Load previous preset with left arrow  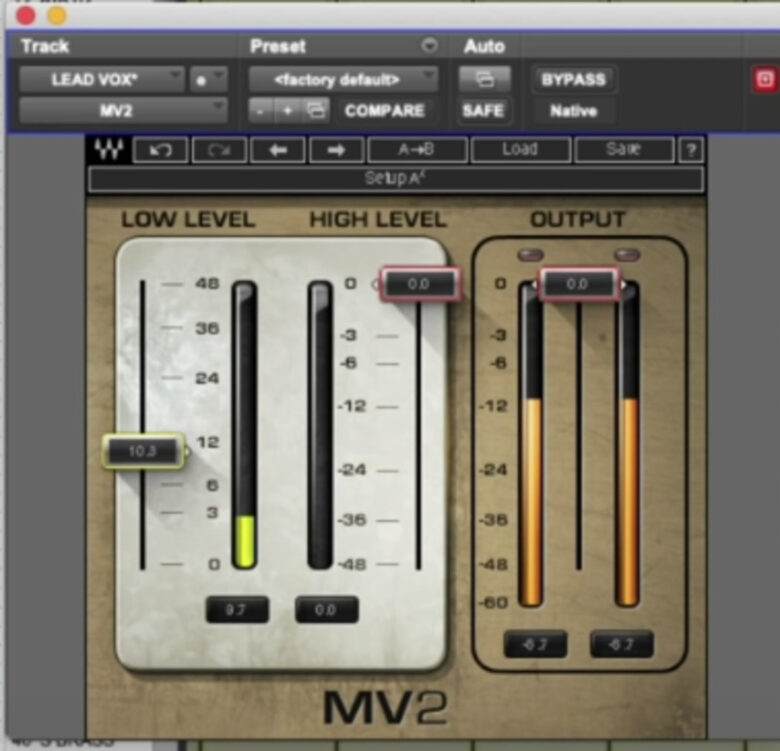(278, 150)
